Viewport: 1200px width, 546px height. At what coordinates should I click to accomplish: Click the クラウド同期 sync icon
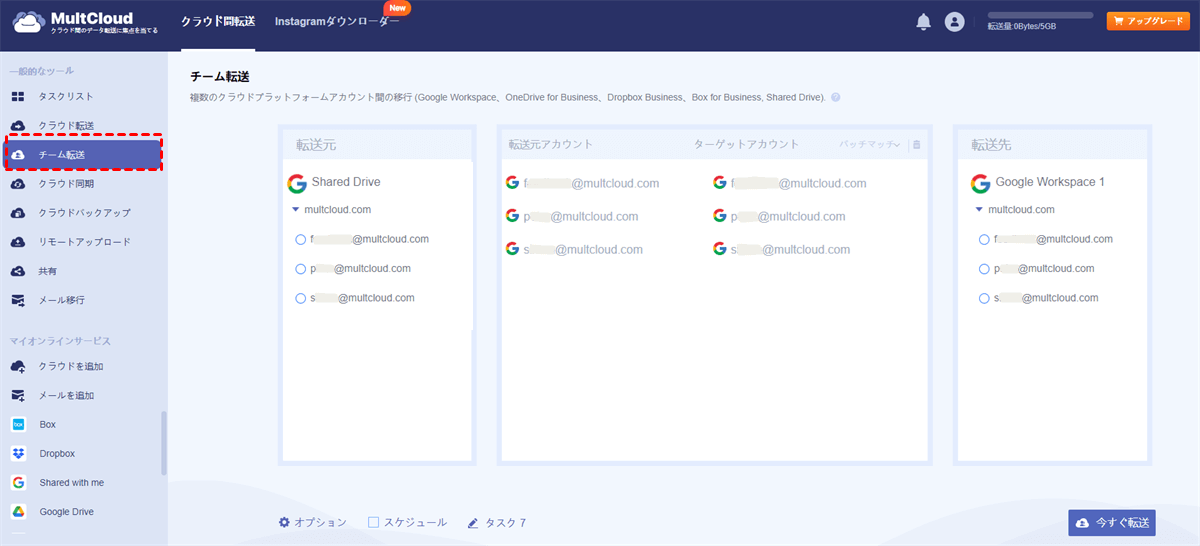(x=18, y=184)
